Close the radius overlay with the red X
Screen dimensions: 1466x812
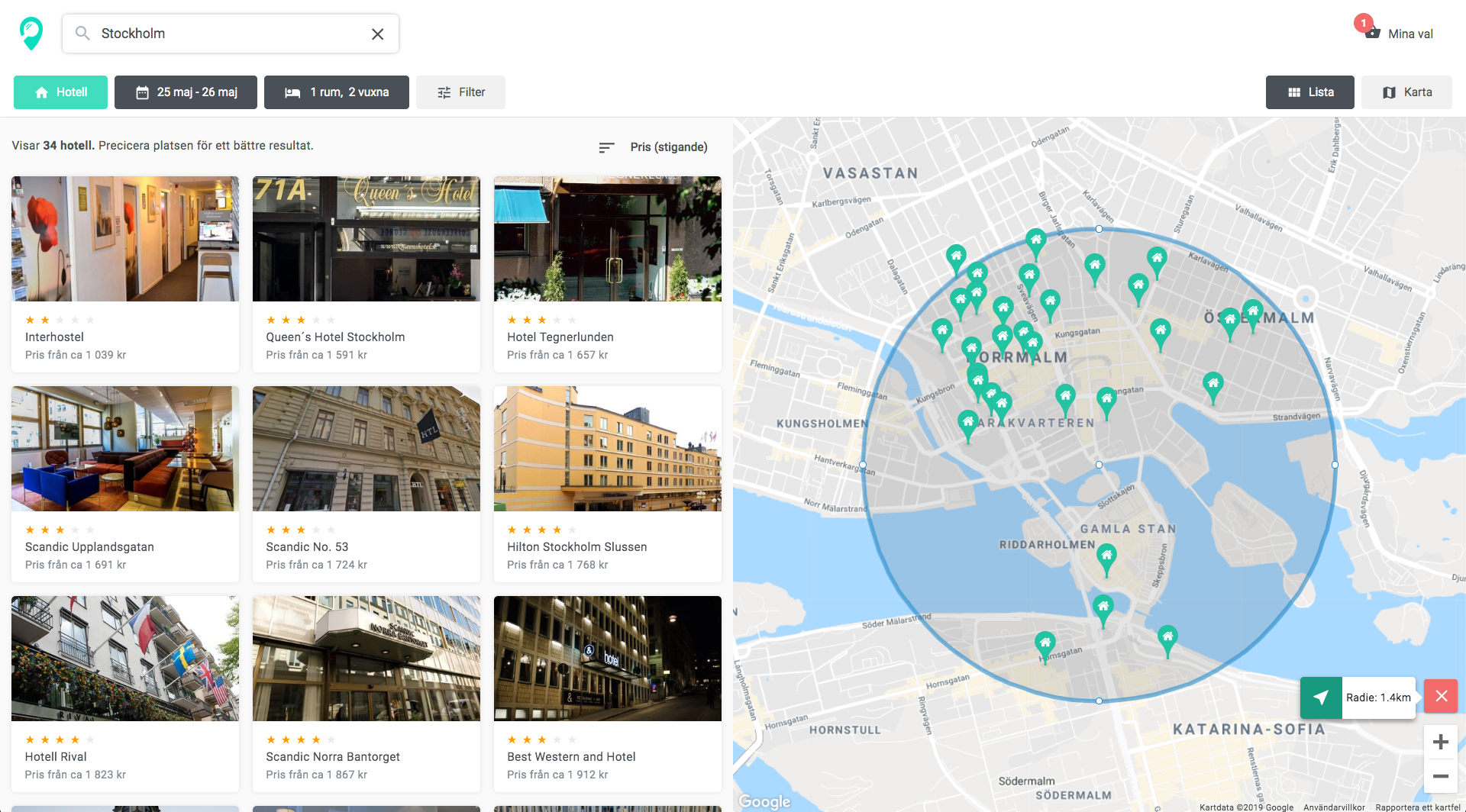[1441, 696]
